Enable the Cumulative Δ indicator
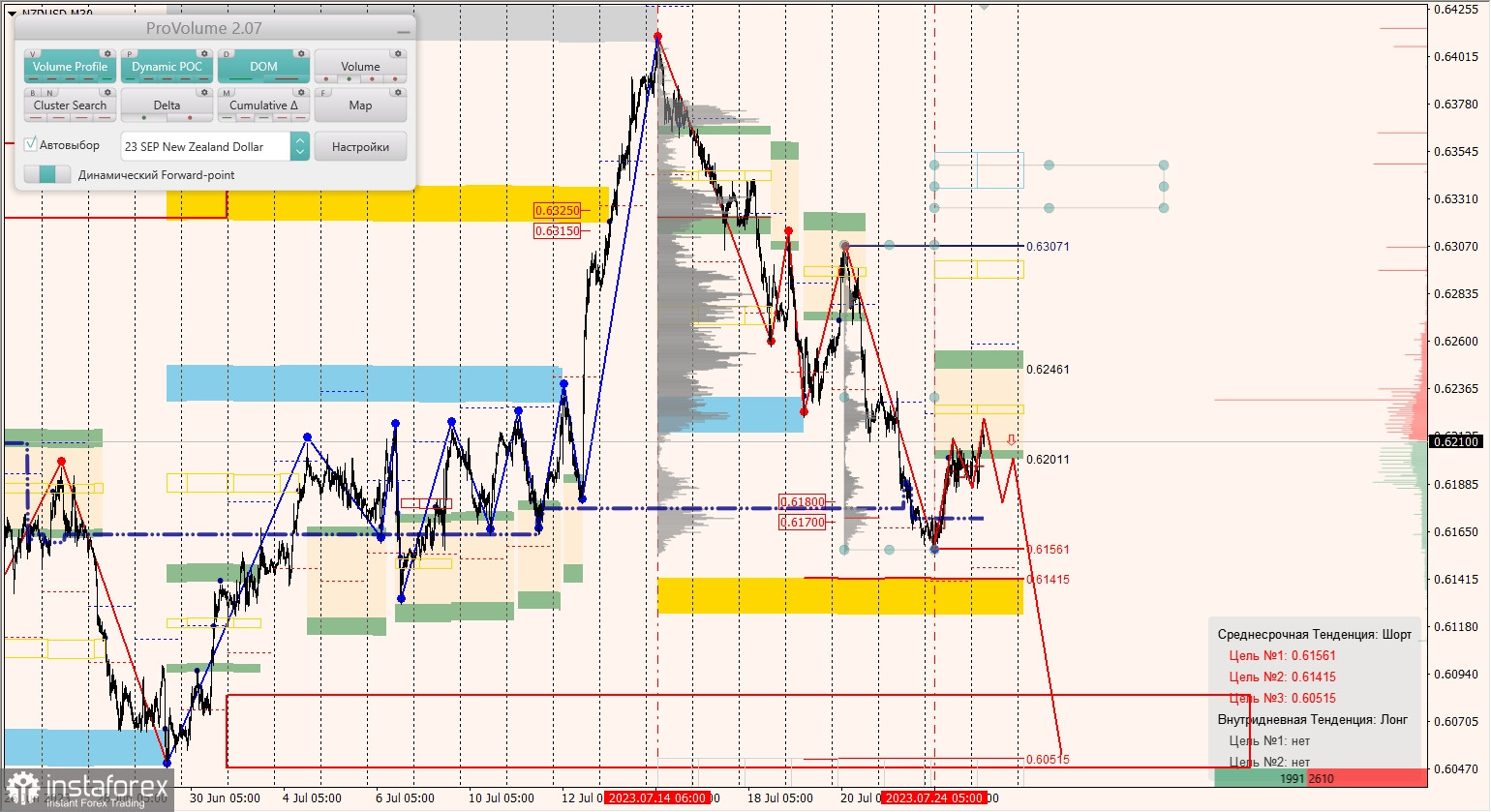Screen dimensions: 1491x812 [263, 105]
